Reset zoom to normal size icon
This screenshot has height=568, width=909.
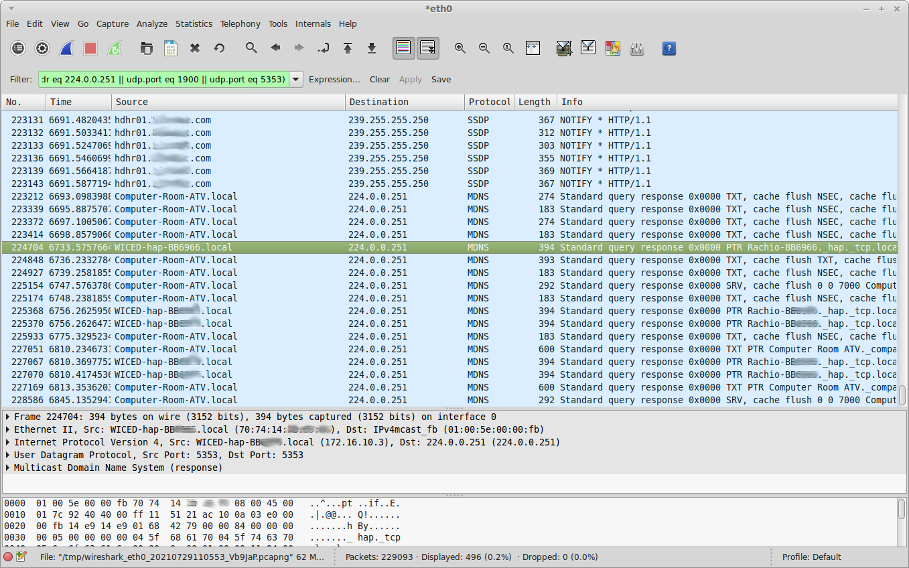(508, 48)
